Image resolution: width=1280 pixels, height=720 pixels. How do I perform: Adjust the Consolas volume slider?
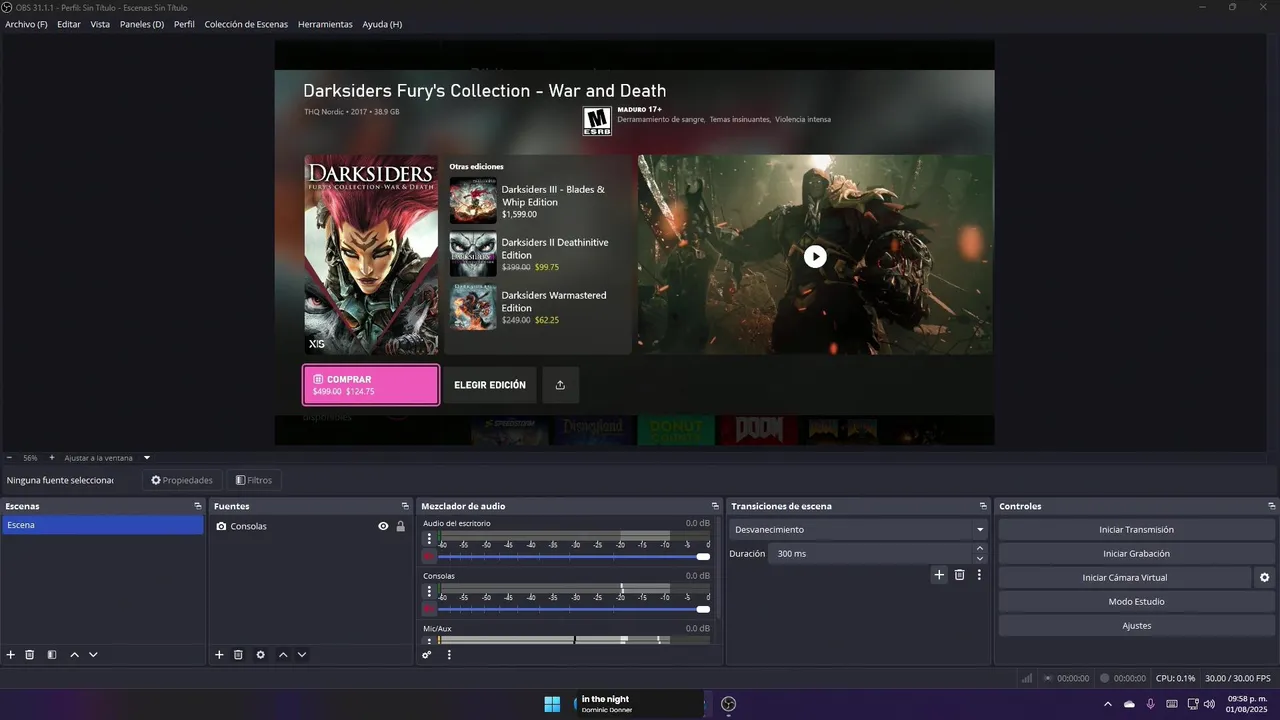pos(574,609)
